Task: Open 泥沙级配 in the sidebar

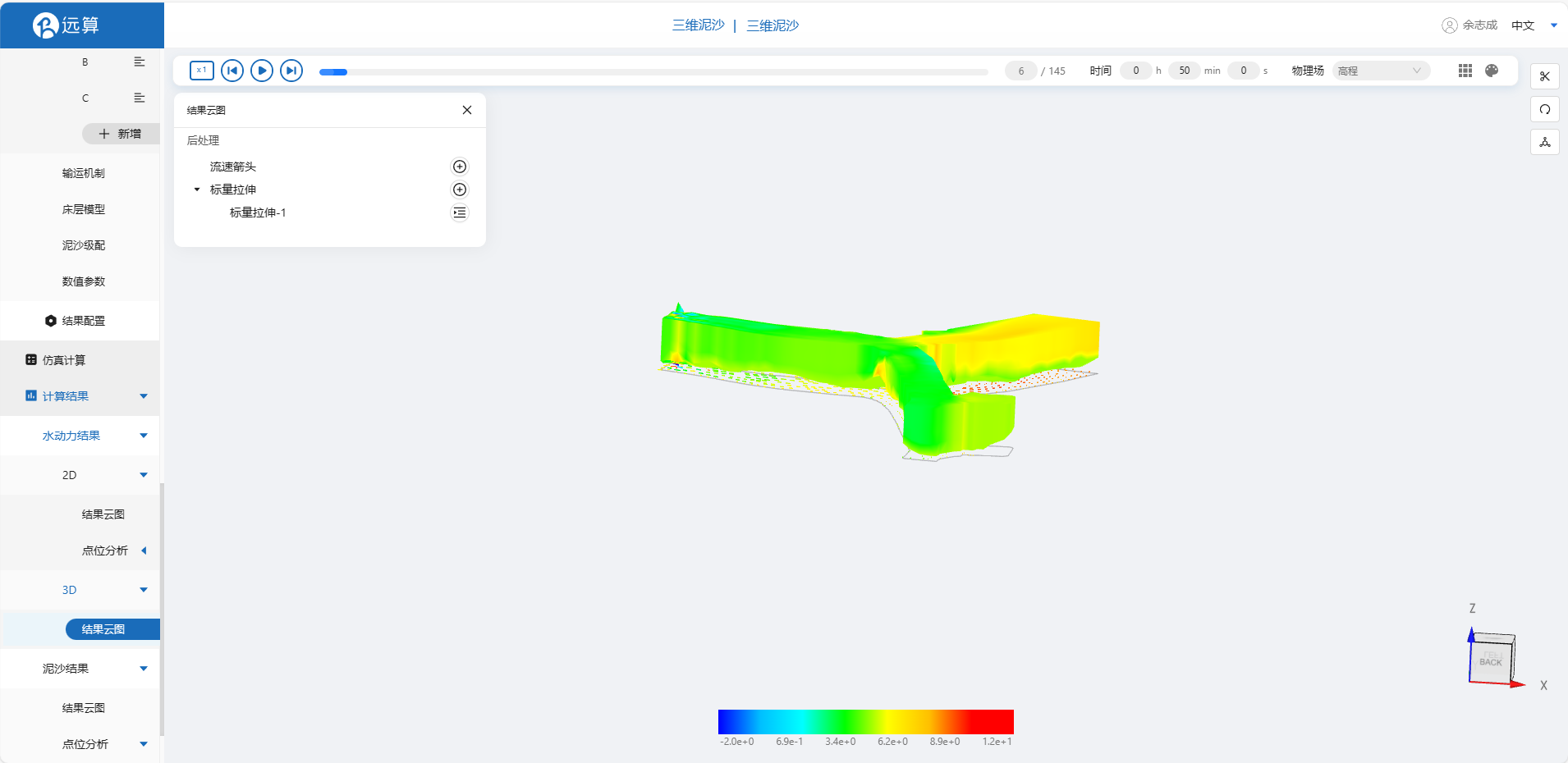Action: click(x=83, y=245)
